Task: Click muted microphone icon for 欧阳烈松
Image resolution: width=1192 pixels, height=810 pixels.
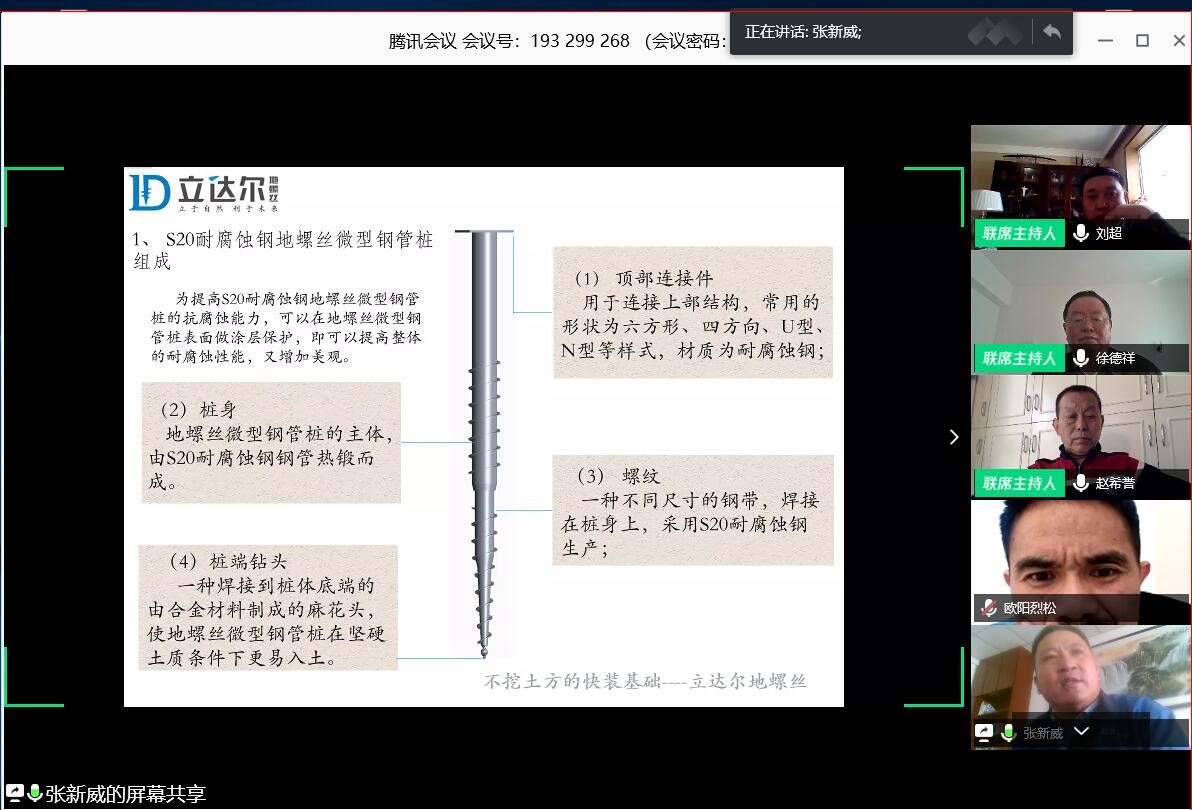Action: (x=988, y=608)
